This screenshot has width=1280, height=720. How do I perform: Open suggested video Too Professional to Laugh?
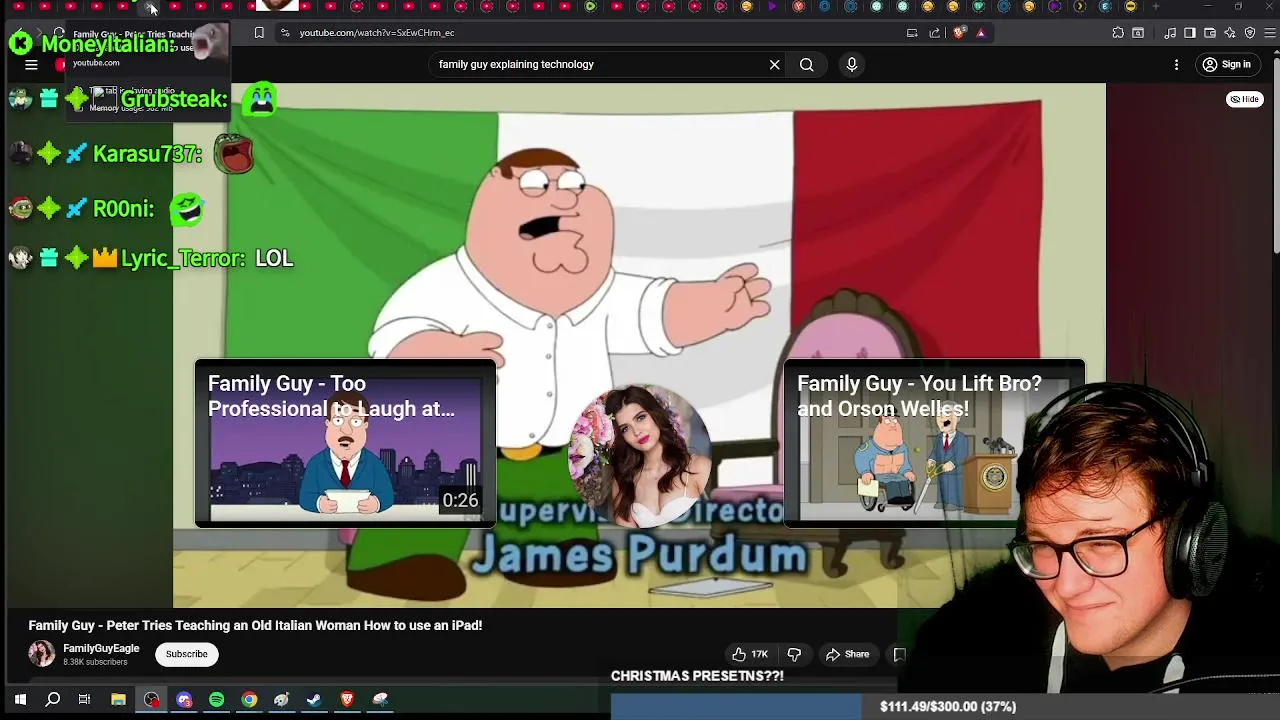[x=345, y=443]
